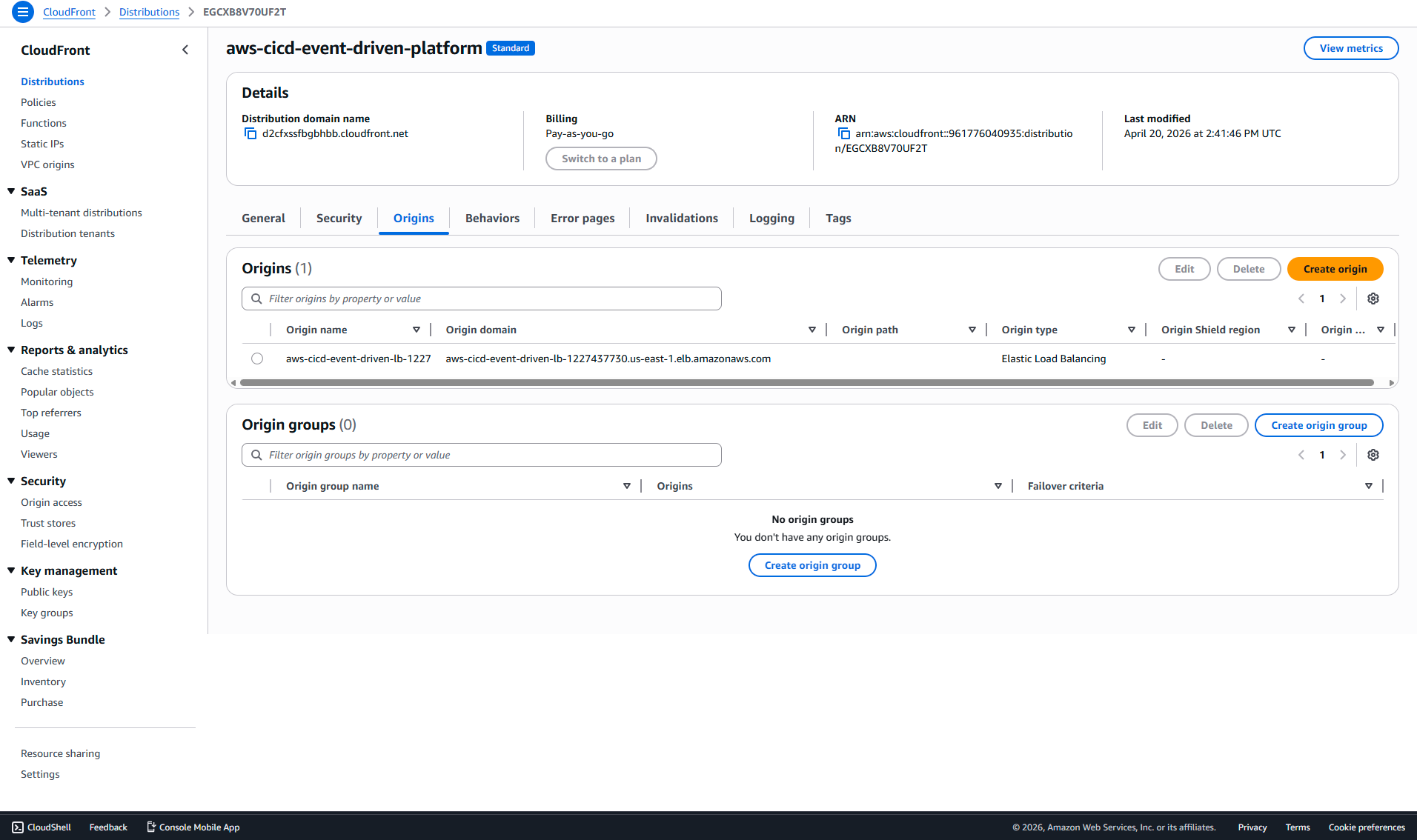Sort by Origin group name column
The image size is (1417, 840).
pyautogui.click(x=627, y=486)
